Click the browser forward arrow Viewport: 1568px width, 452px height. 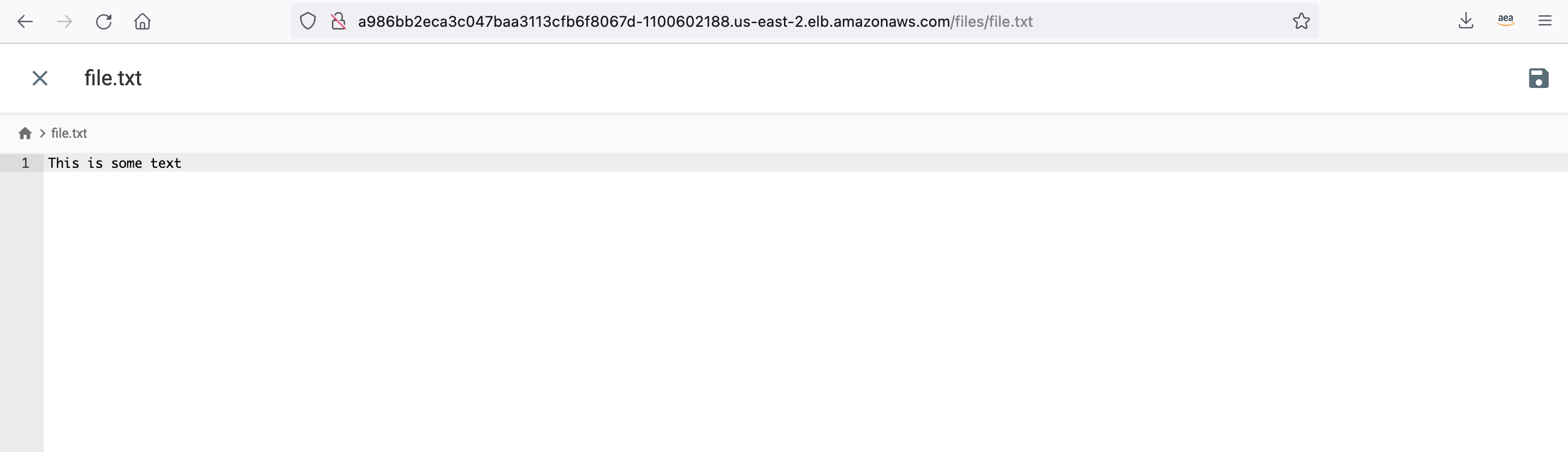(x=64, y=21)
